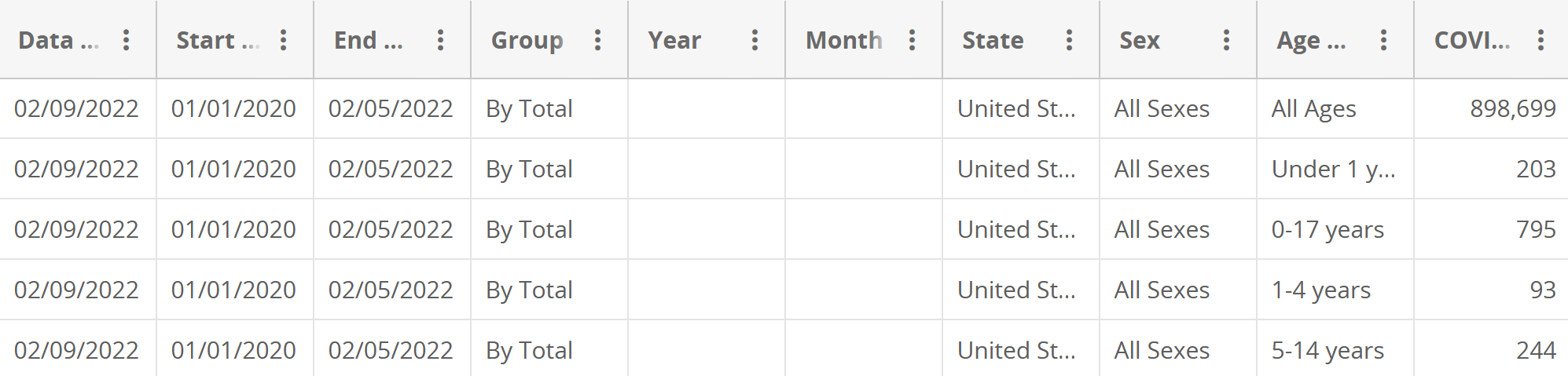Sort by the Group column header

527,40
